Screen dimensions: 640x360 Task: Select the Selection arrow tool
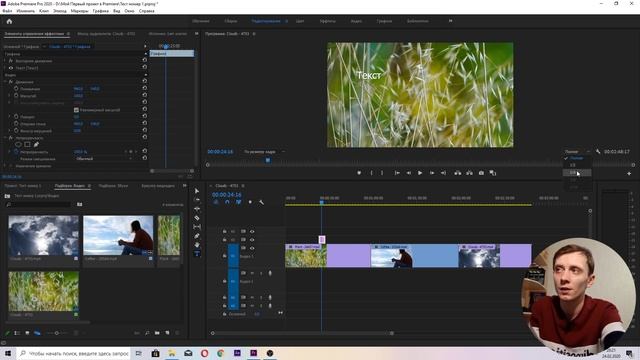(x=197, y=191)
